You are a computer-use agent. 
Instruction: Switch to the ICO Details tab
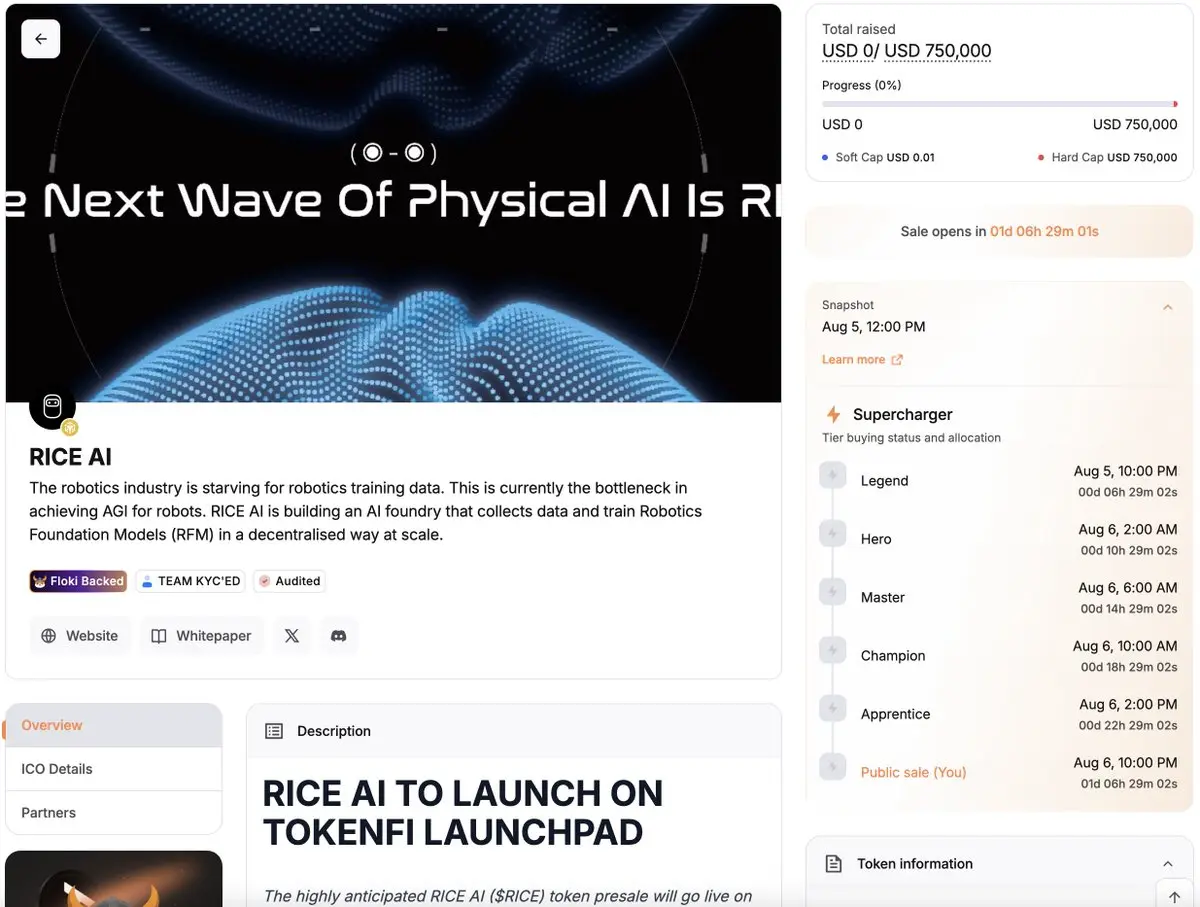113,769
